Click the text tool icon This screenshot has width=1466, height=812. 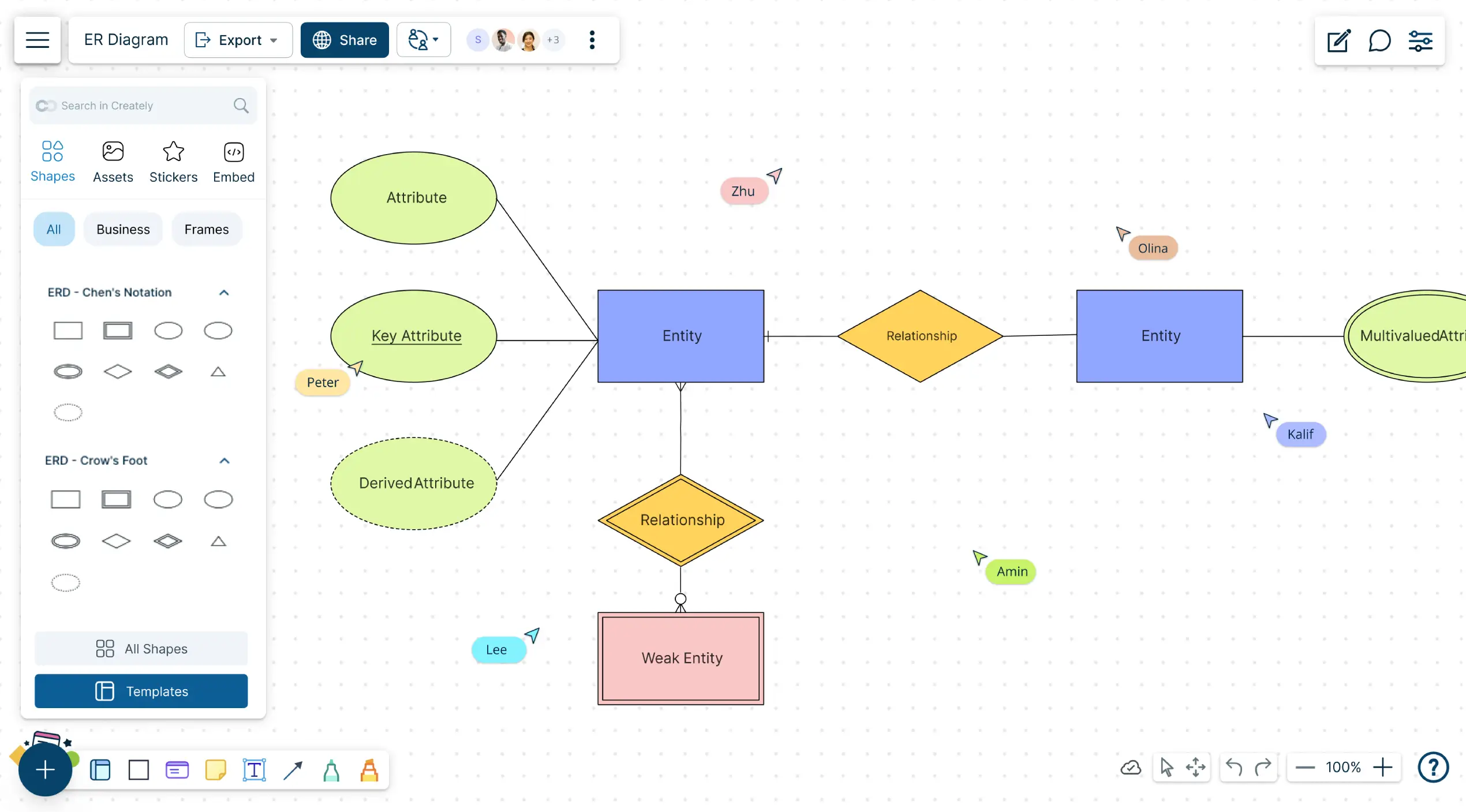point(253,769)
